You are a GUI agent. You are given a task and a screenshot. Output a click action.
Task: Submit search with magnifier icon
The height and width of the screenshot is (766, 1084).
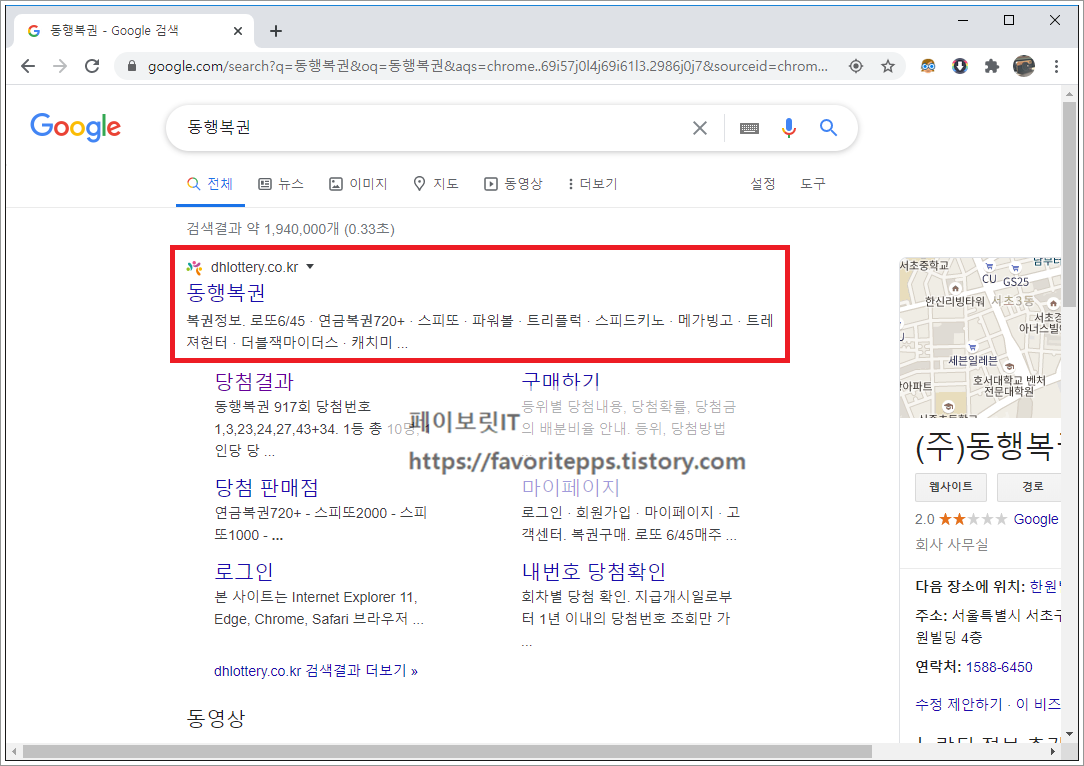[x=828, y=128]
